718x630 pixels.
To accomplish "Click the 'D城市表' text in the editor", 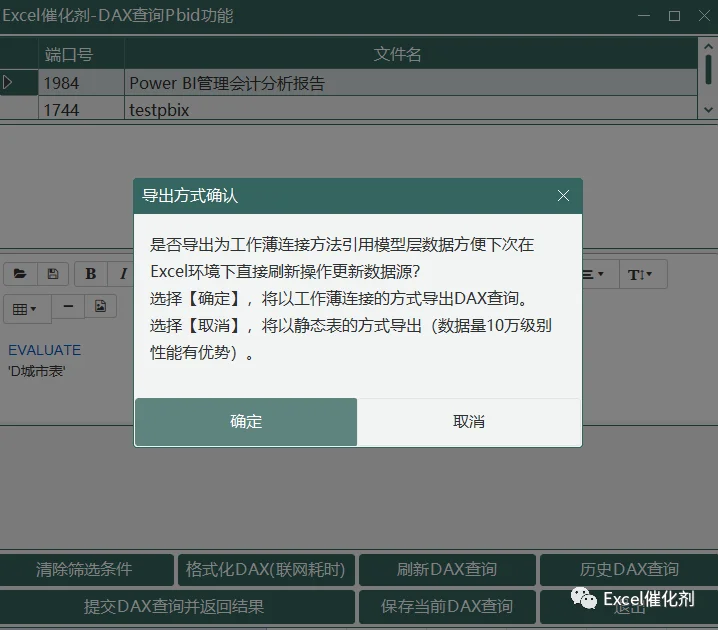I will point(37,371).
